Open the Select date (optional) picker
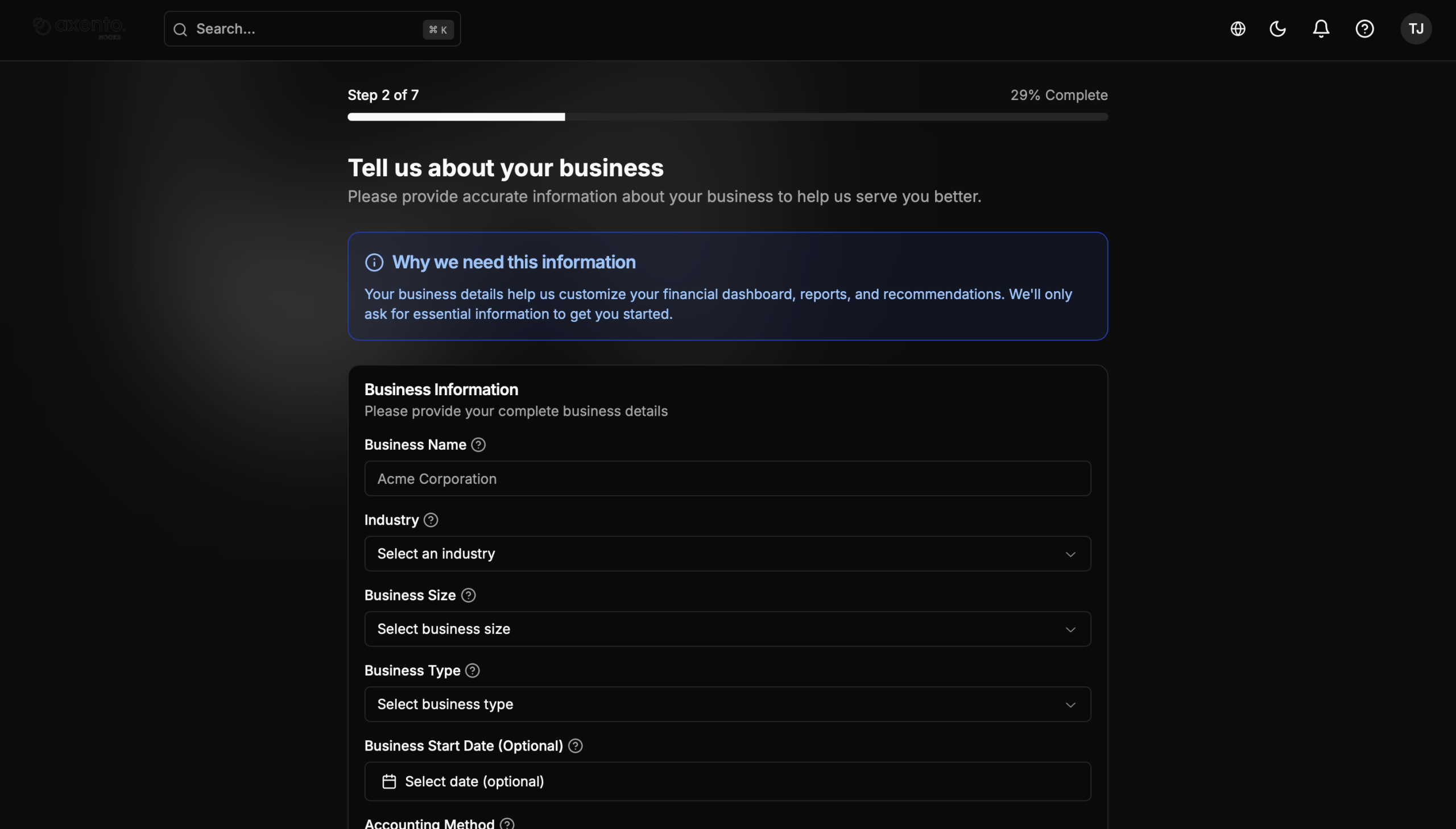The image size is (1456, 829). click(727, 781)
